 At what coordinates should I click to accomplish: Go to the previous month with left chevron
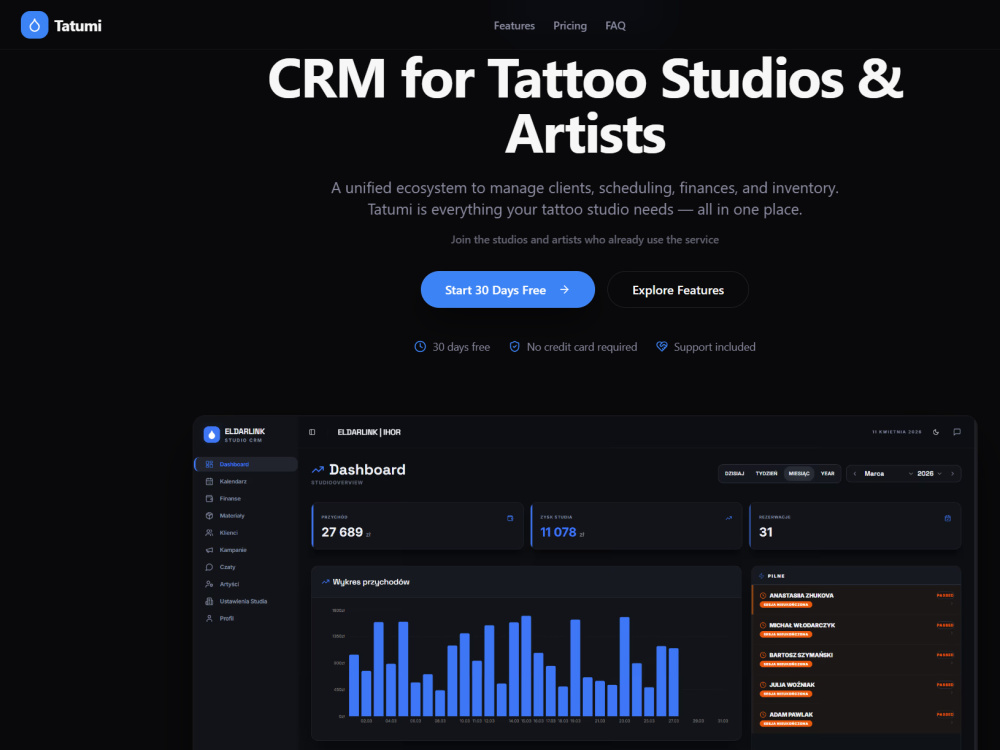(x=855, y=474)
